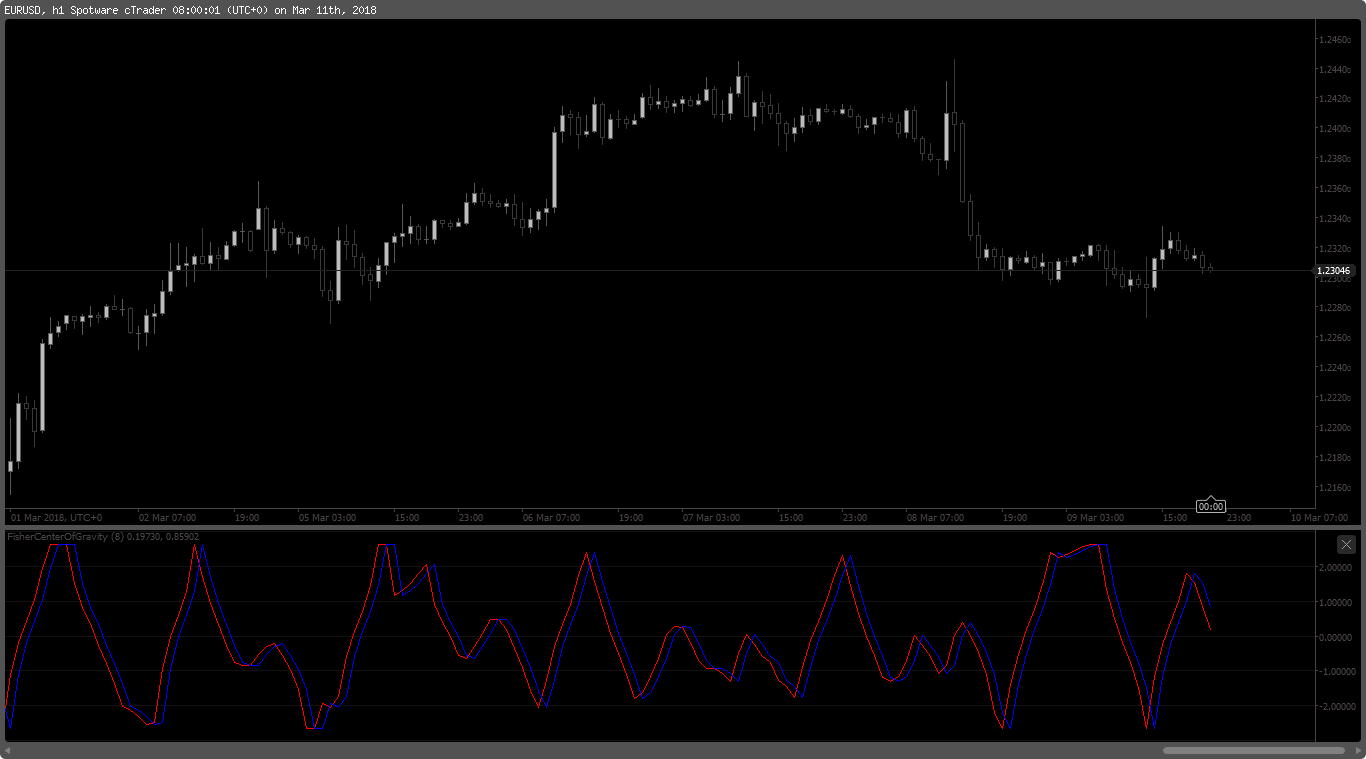
Task: Click the 1.2380 price axis label
Action: (x=1334, y=159)
